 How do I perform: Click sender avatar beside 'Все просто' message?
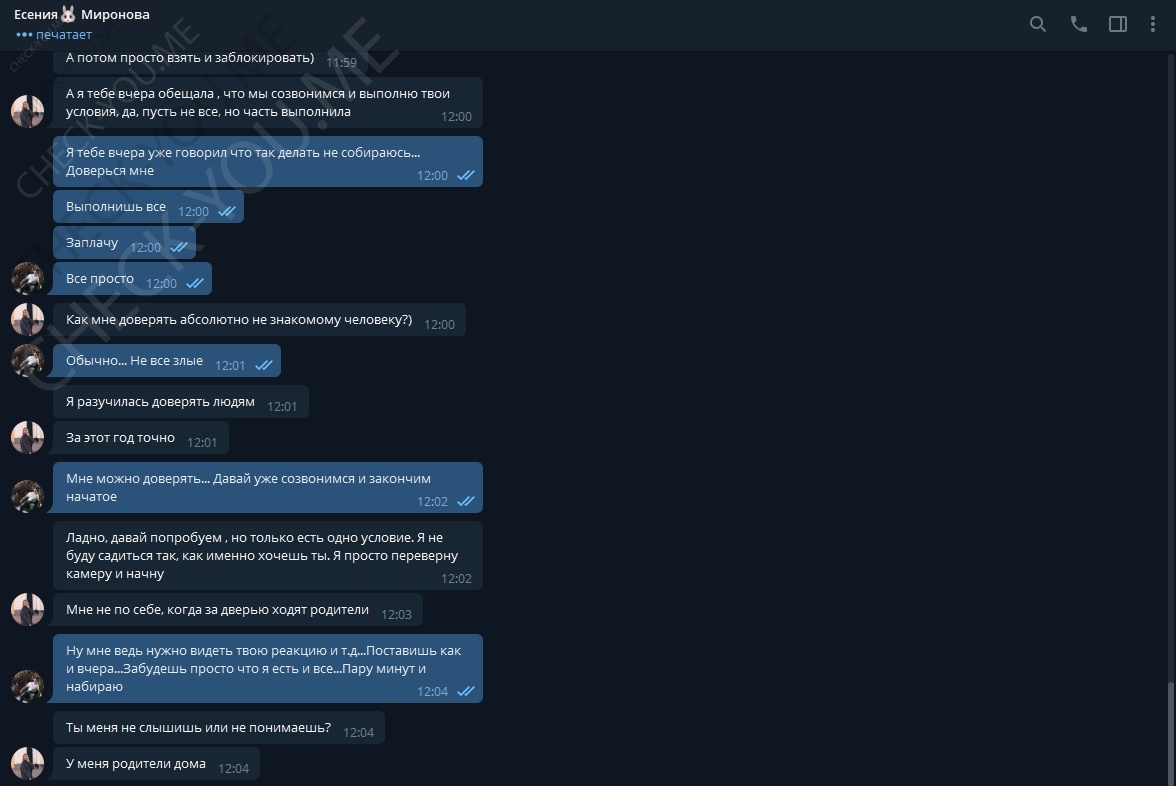pyautogui.click(x=28, y=278)
